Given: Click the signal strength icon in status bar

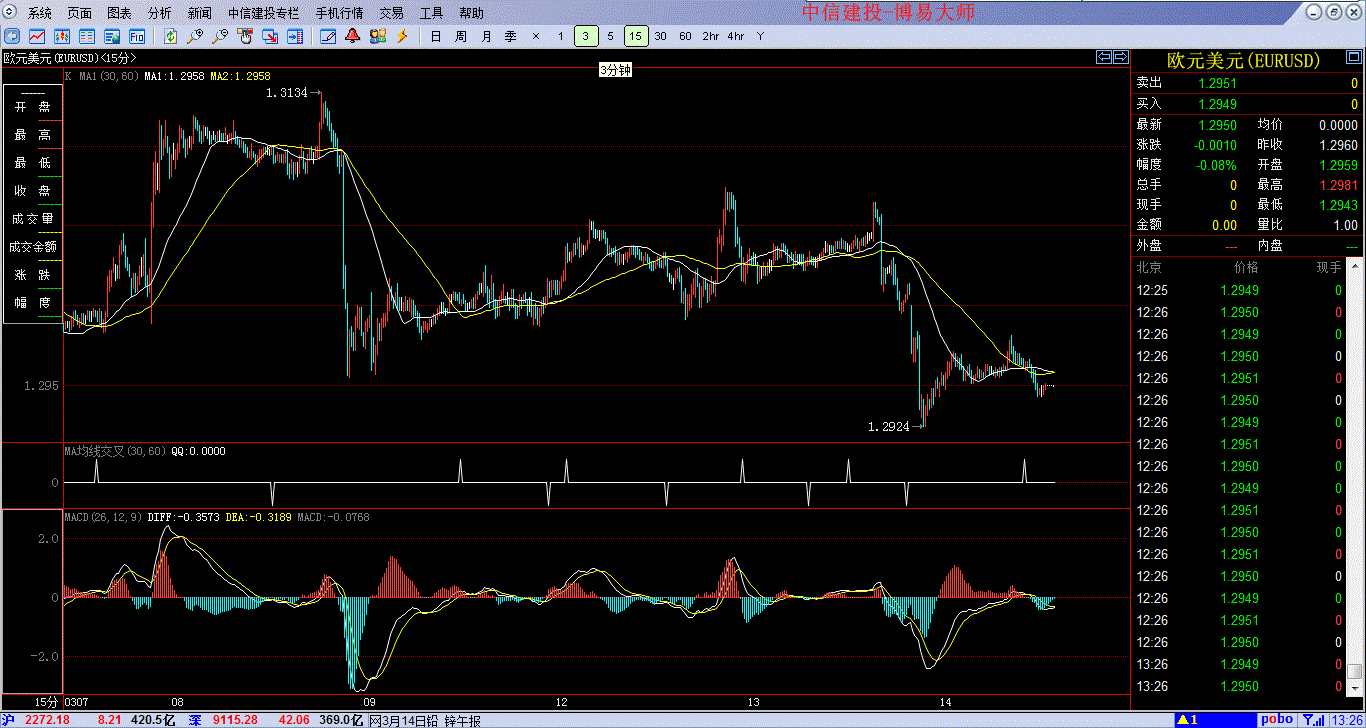Looking at the screenshot, I should pyautogui.click(x=1311, y=719).
